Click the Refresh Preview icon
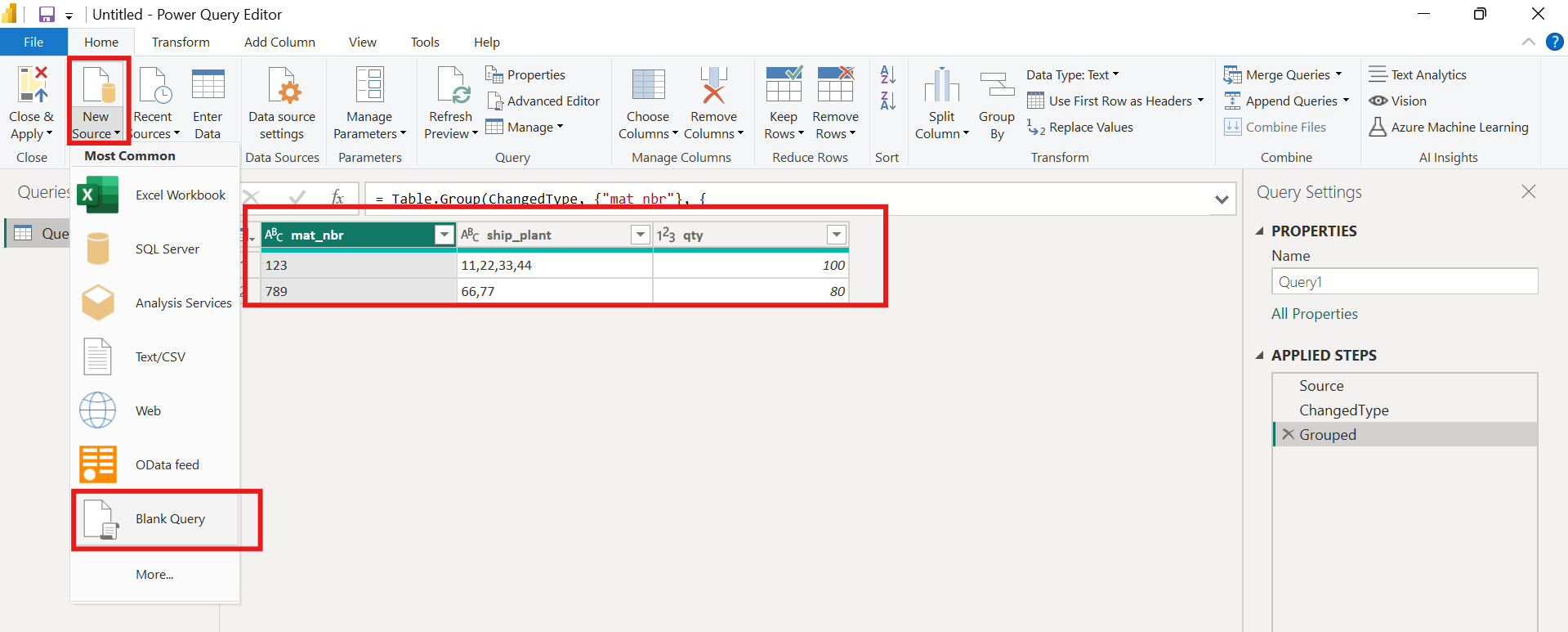Viewport: 1568px width, 632px height. [452, 85]
